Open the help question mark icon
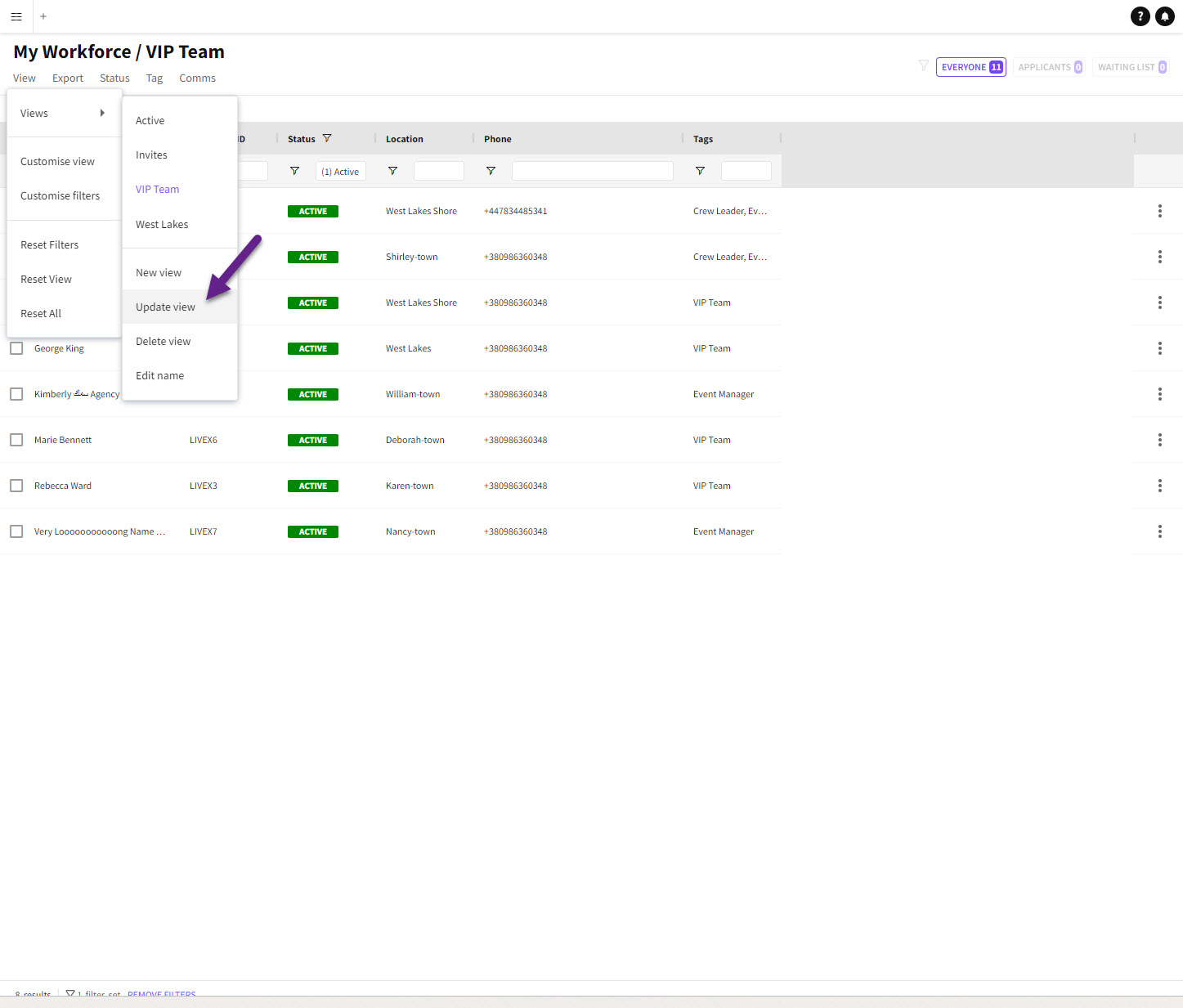1183x1008 pixels. pos(1140,16)
